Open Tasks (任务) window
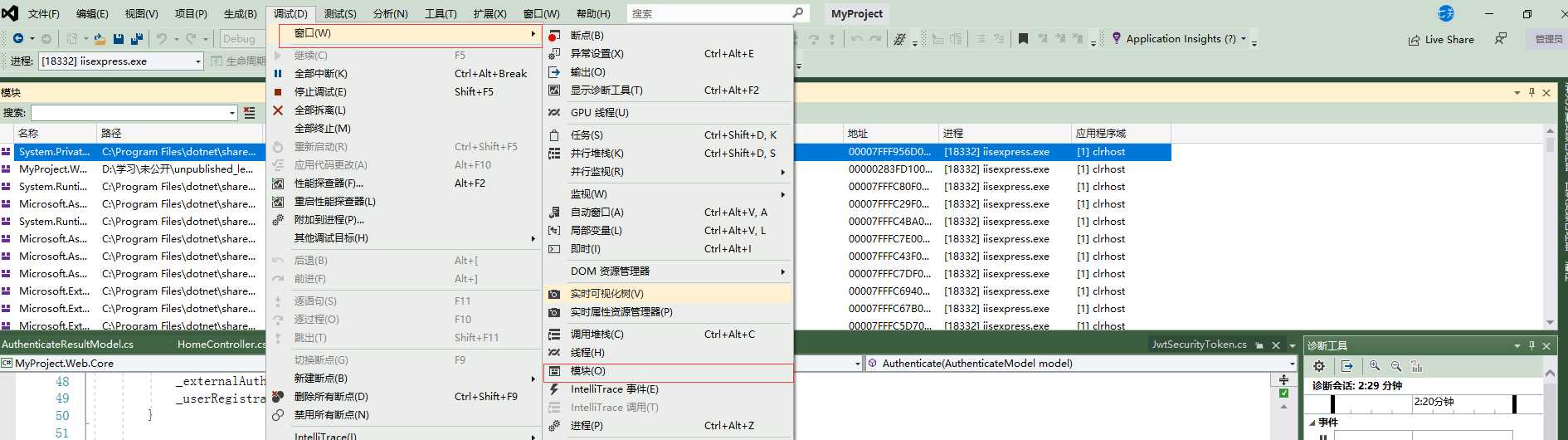This screenshot has height=440, width=1568. pos(669,134)
